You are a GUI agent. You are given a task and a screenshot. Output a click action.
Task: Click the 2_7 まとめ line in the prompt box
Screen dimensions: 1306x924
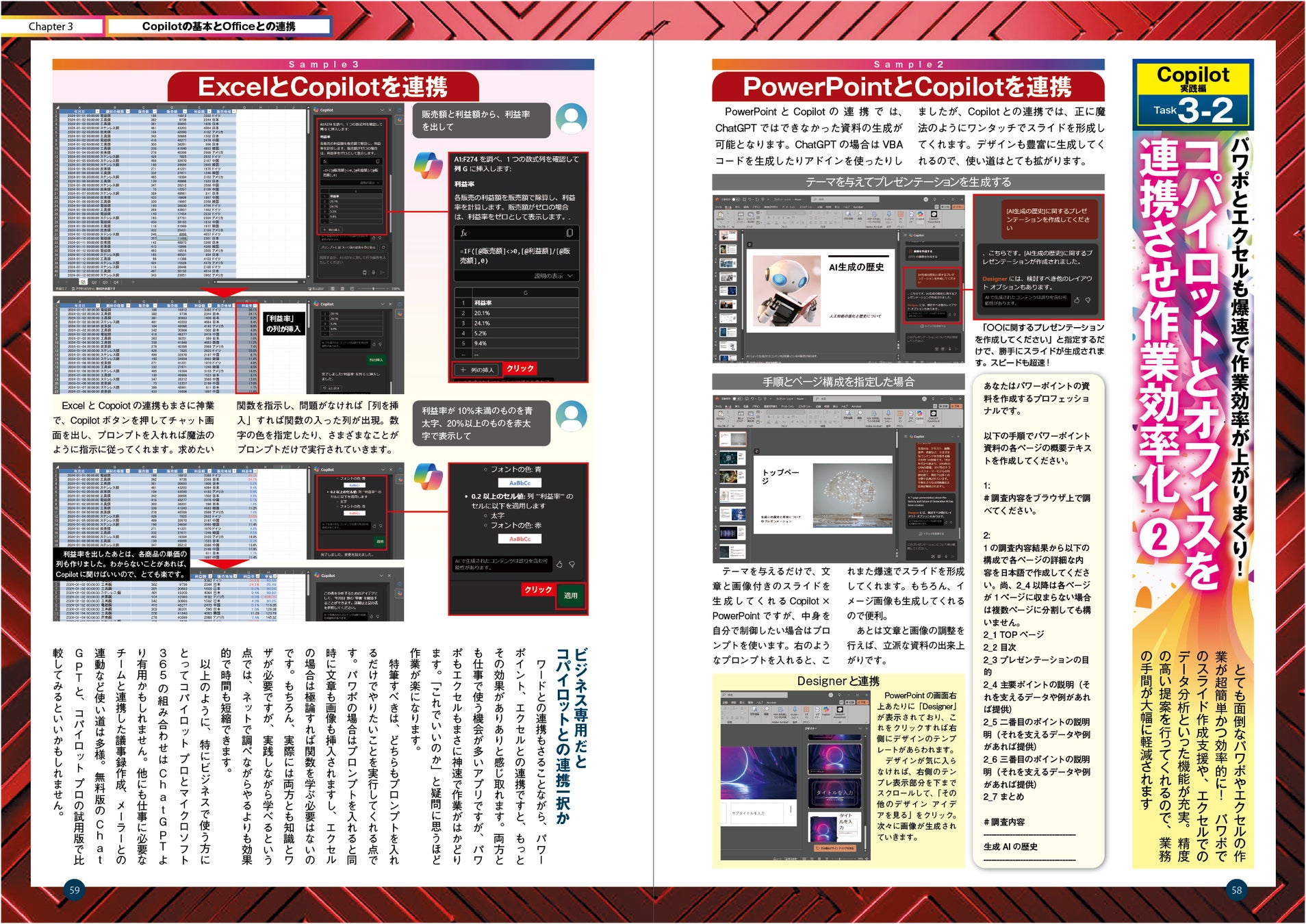click(x=1004, y=797)
